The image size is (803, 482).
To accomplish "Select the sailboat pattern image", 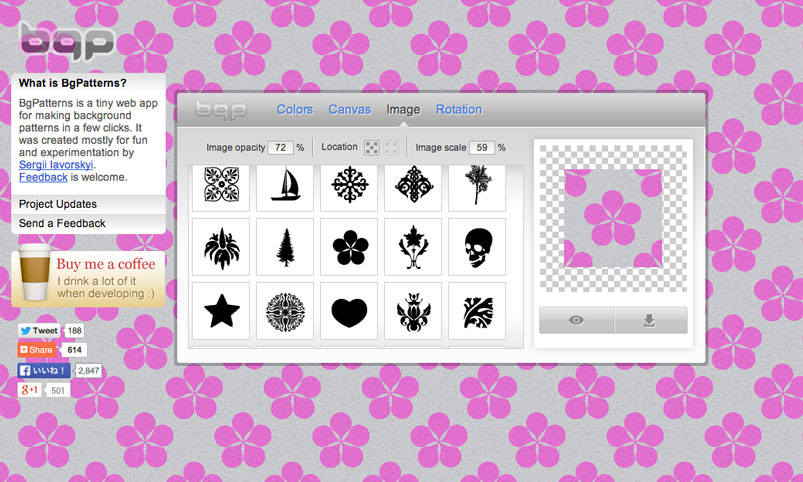I will tap(285, 185).
